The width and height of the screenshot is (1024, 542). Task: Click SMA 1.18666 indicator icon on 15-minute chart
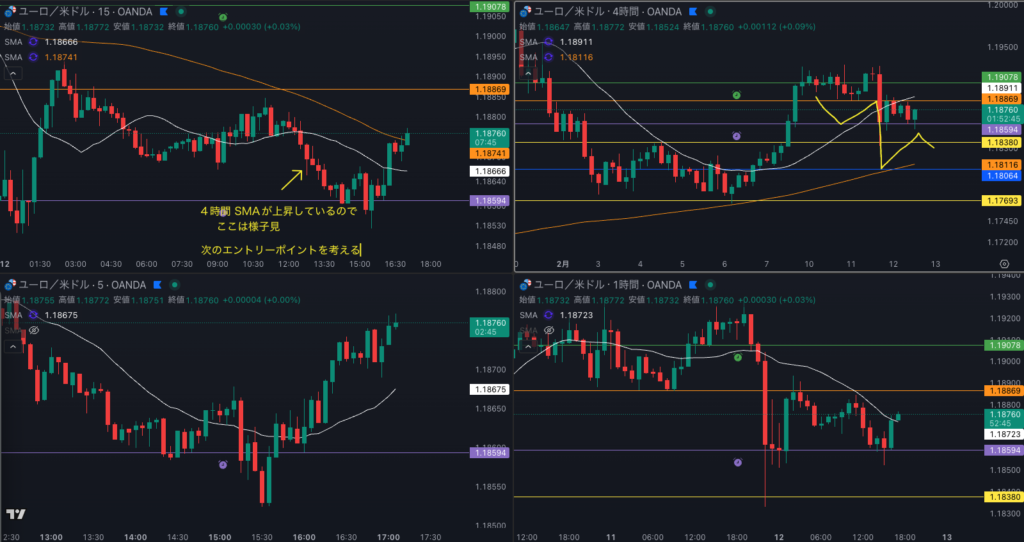click(33, 42)
